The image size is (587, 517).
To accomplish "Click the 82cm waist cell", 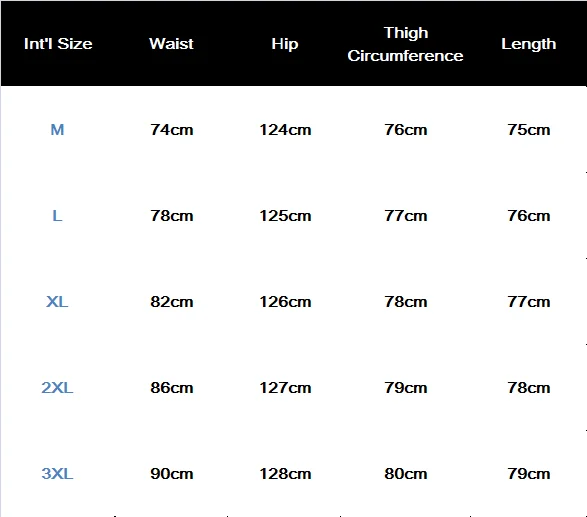I will (x=172, y=302).
